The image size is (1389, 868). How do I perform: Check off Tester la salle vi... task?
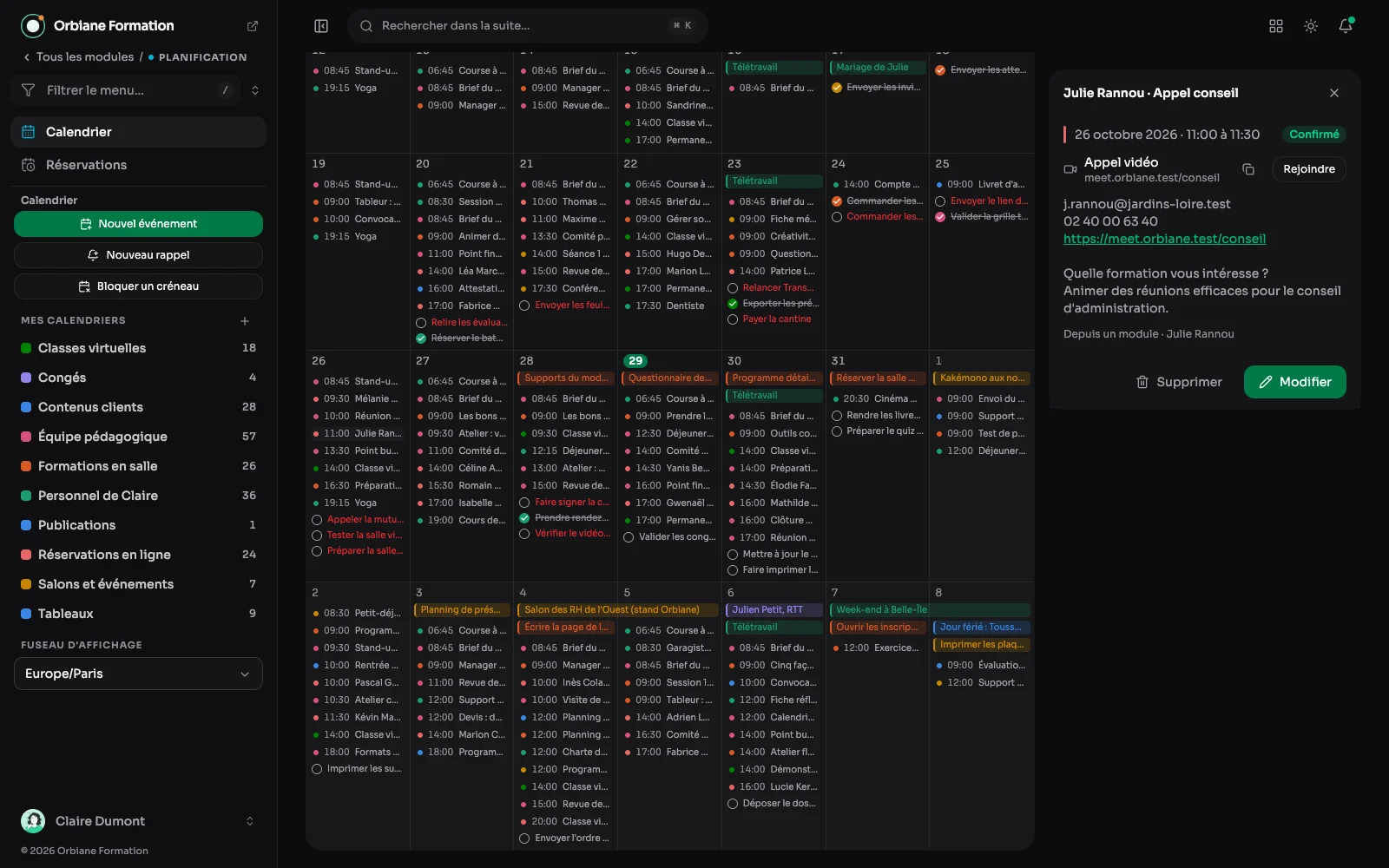(x=317, y=536)
